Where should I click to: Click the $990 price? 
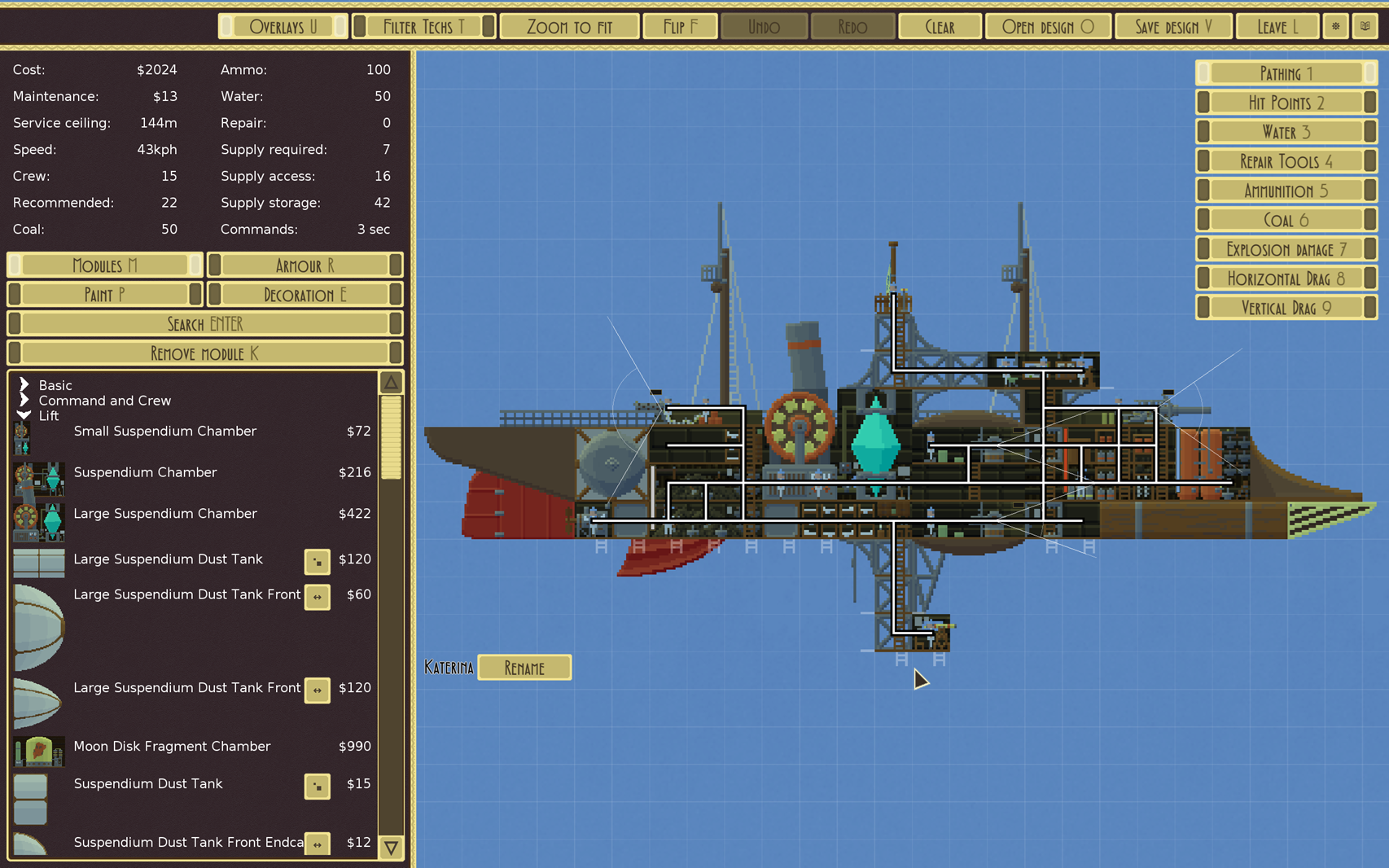click(355, 746)
